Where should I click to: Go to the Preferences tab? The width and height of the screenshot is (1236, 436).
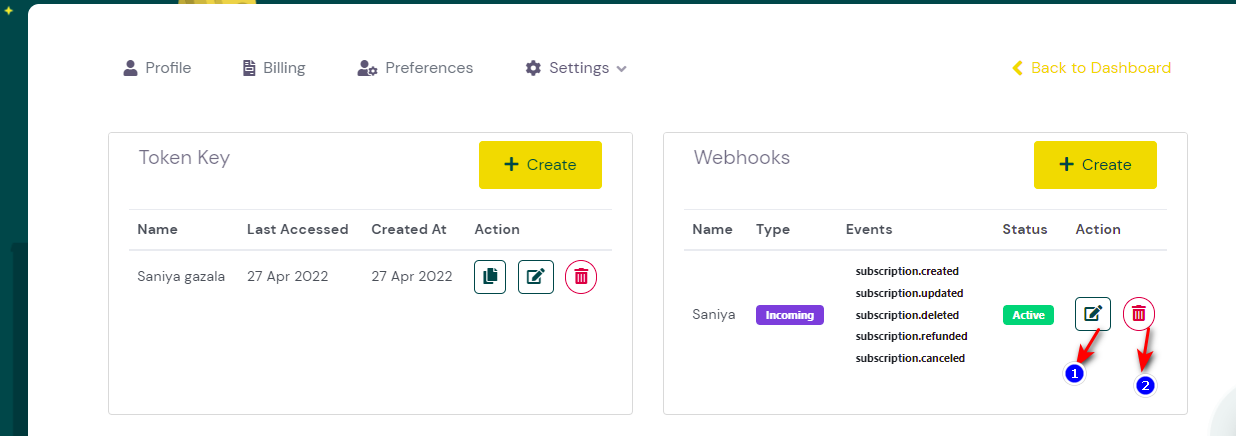click(415, 68)
